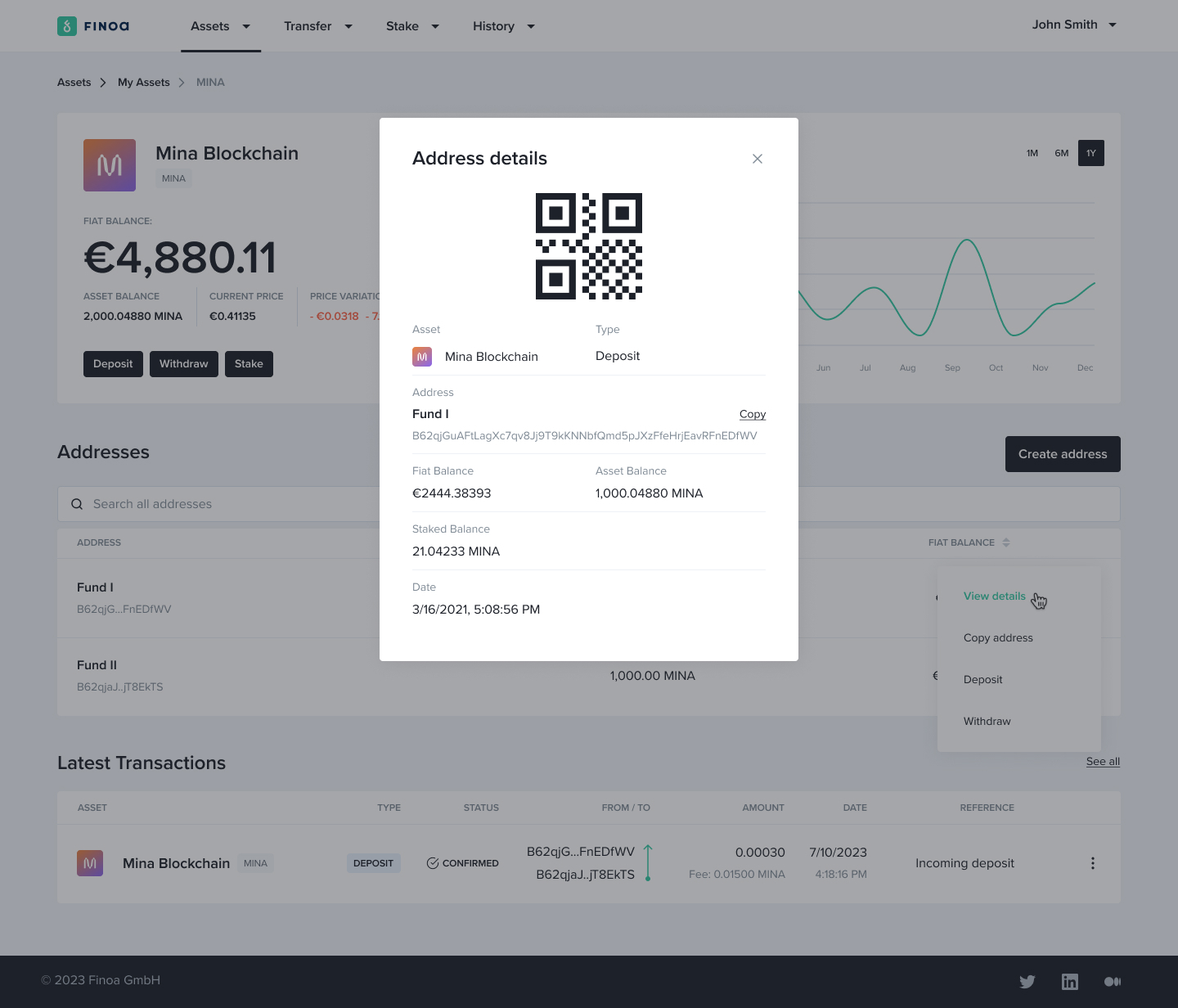This screenshot has height=1008, width=1178.
Task: Click the breadcrumb chevron after My Assets
Action: click(x=182, y=83)
